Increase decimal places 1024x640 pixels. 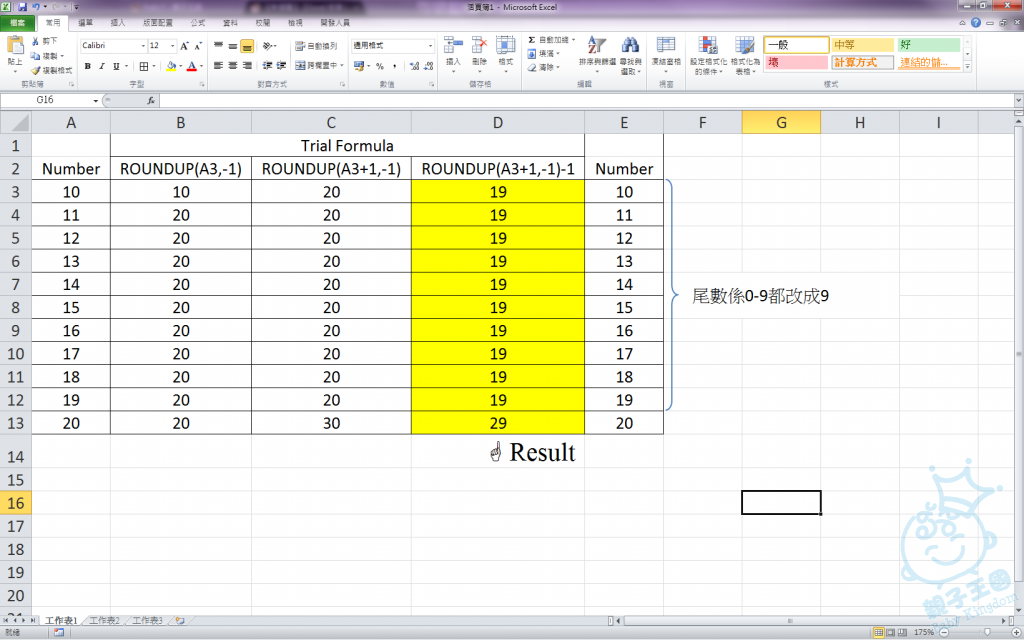[x=414, y=66]
